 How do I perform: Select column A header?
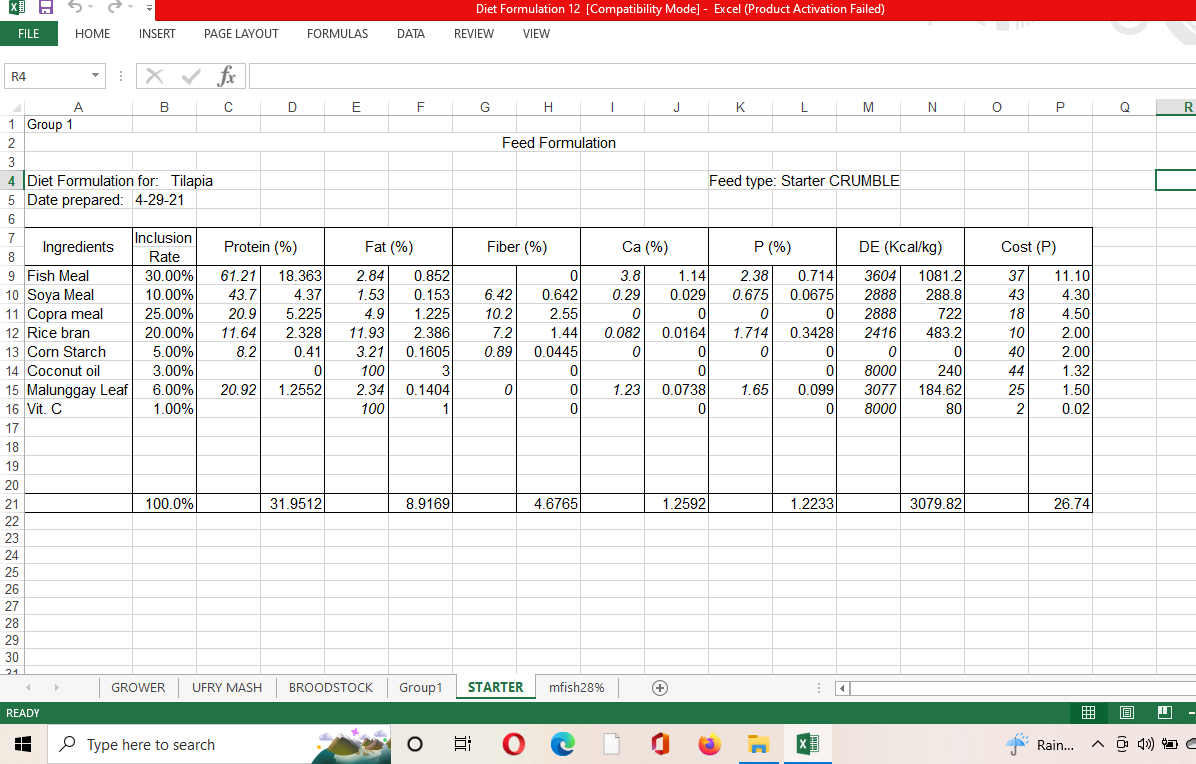(x=78, y=108)
